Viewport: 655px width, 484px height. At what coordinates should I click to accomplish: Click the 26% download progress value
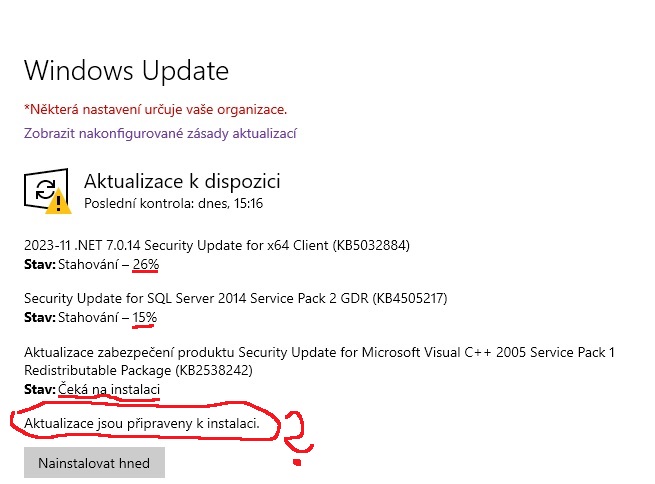[146, 264]
